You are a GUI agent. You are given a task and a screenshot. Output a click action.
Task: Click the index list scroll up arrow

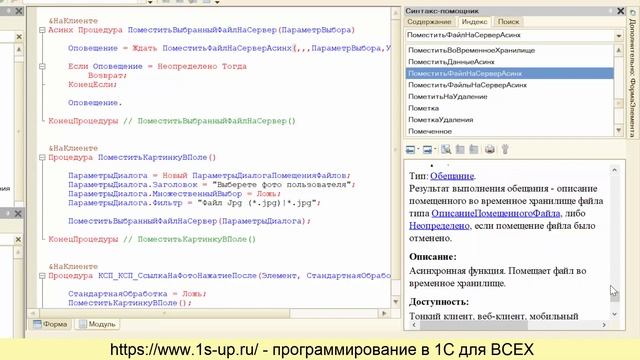[x=619, y=50]
